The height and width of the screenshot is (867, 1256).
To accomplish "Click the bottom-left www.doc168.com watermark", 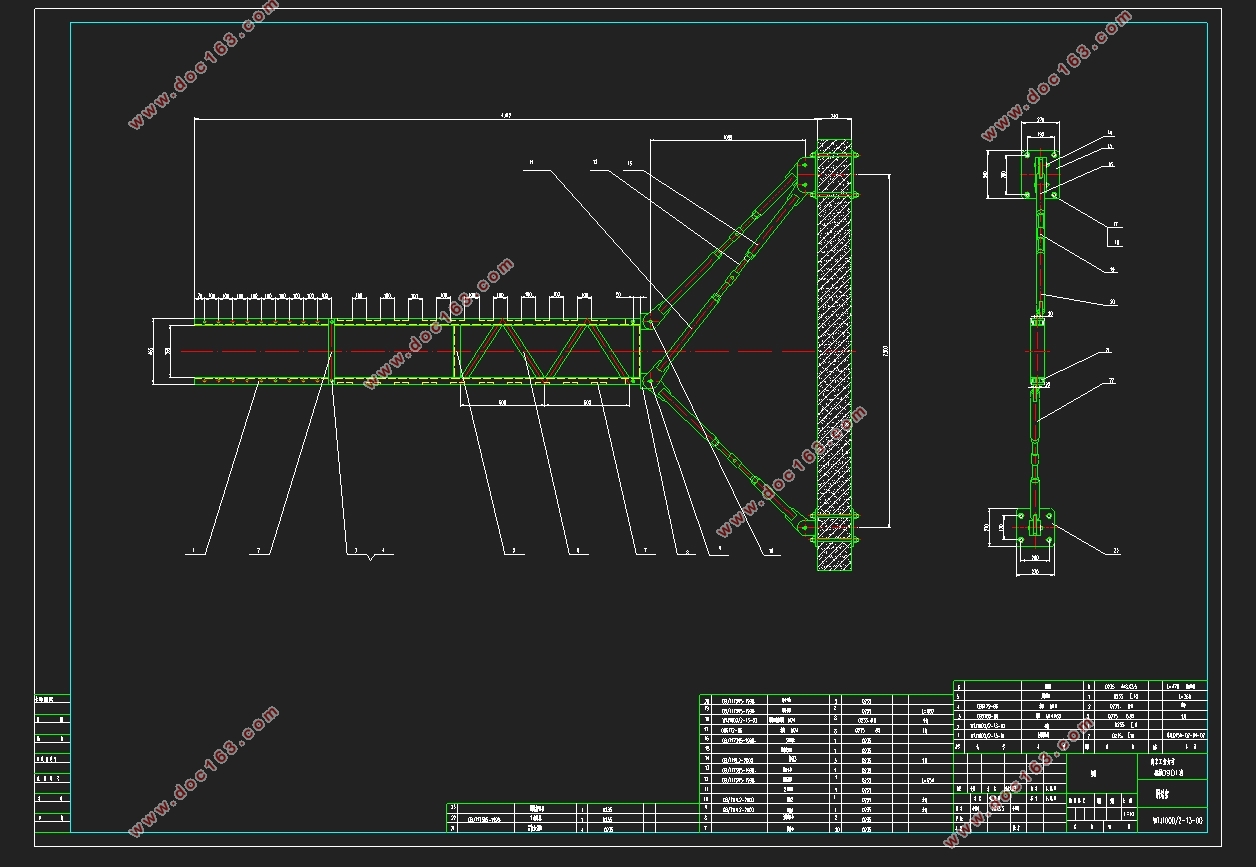I will [x=203, y=770].
